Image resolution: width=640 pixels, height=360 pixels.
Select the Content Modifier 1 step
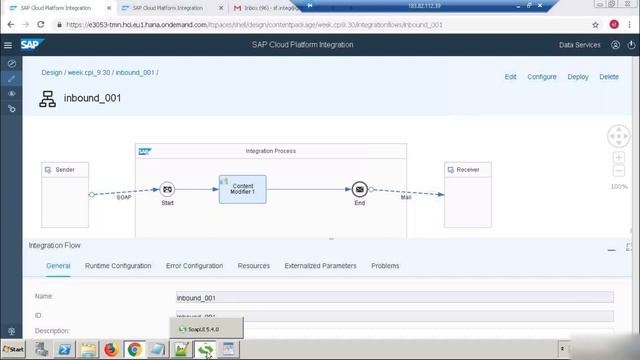(242, 189)
